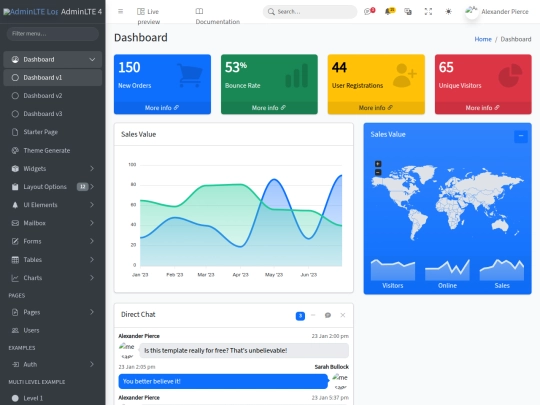Zoom in on the world map
This screenshot has height=405, width=540.
[378, 164]
